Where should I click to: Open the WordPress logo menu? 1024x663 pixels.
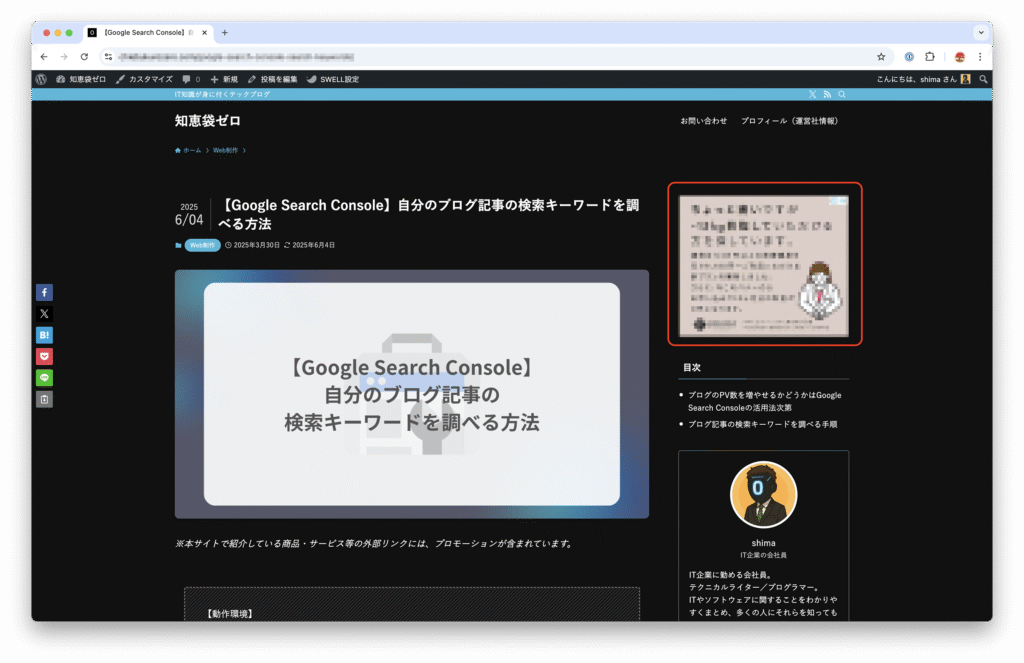tap(41, 79)
